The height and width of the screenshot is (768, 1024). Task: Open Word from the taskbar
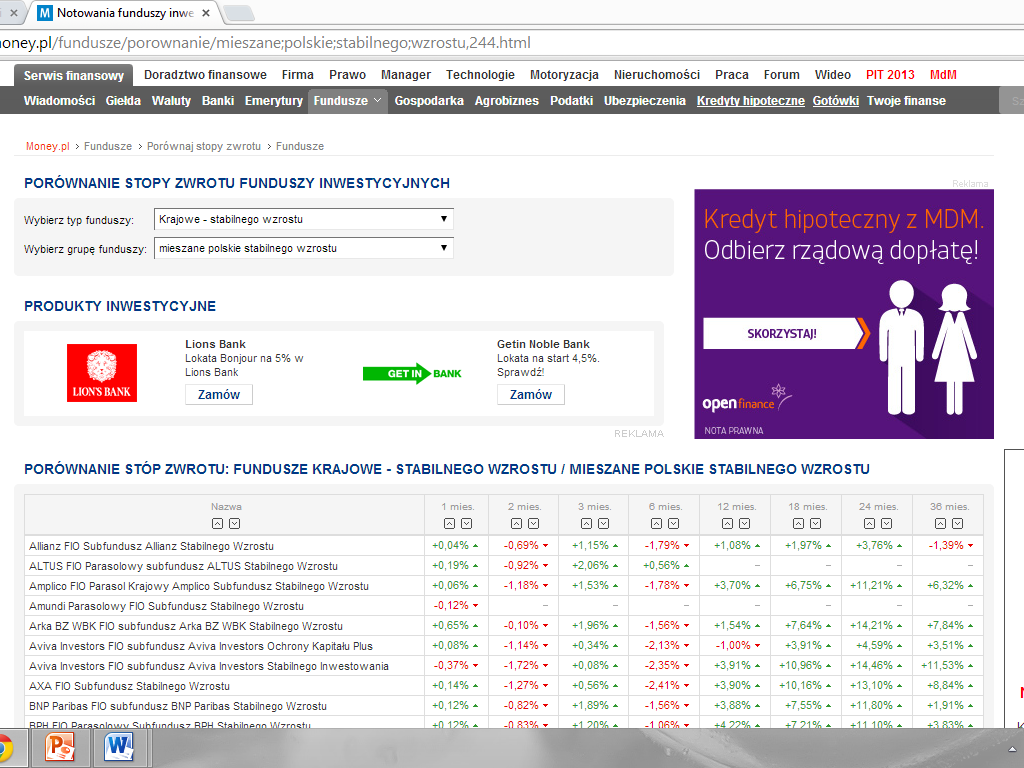(119, 747)
